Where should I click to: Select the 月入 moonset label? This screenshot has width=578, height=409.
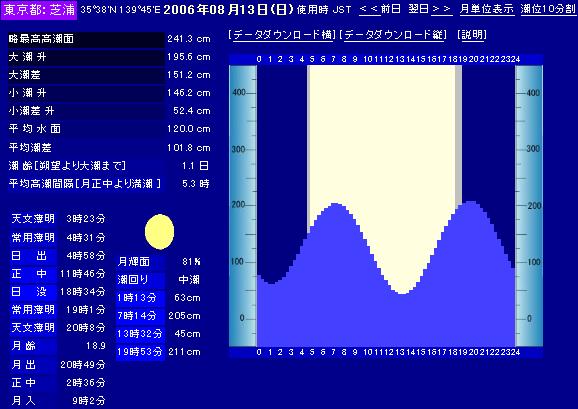[24, 401]
